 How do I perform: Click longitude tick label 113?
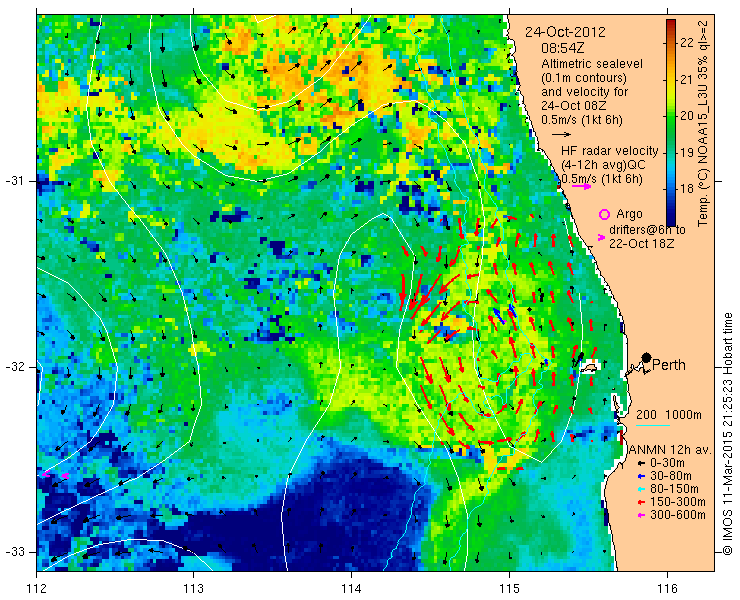coord(193,589)
